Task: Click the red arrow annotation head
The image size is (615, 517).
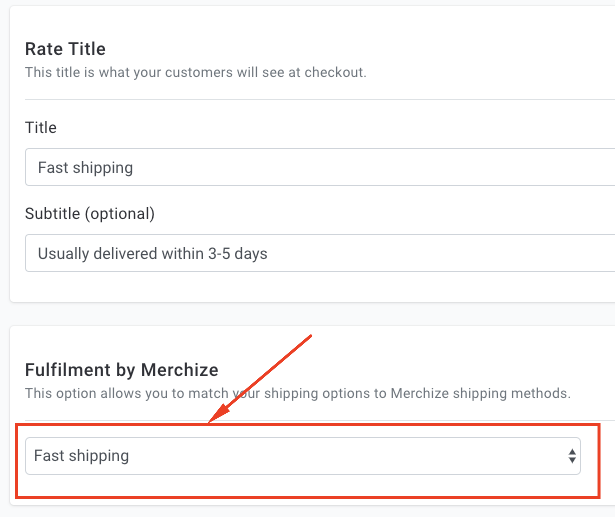Action: [218, 415]
